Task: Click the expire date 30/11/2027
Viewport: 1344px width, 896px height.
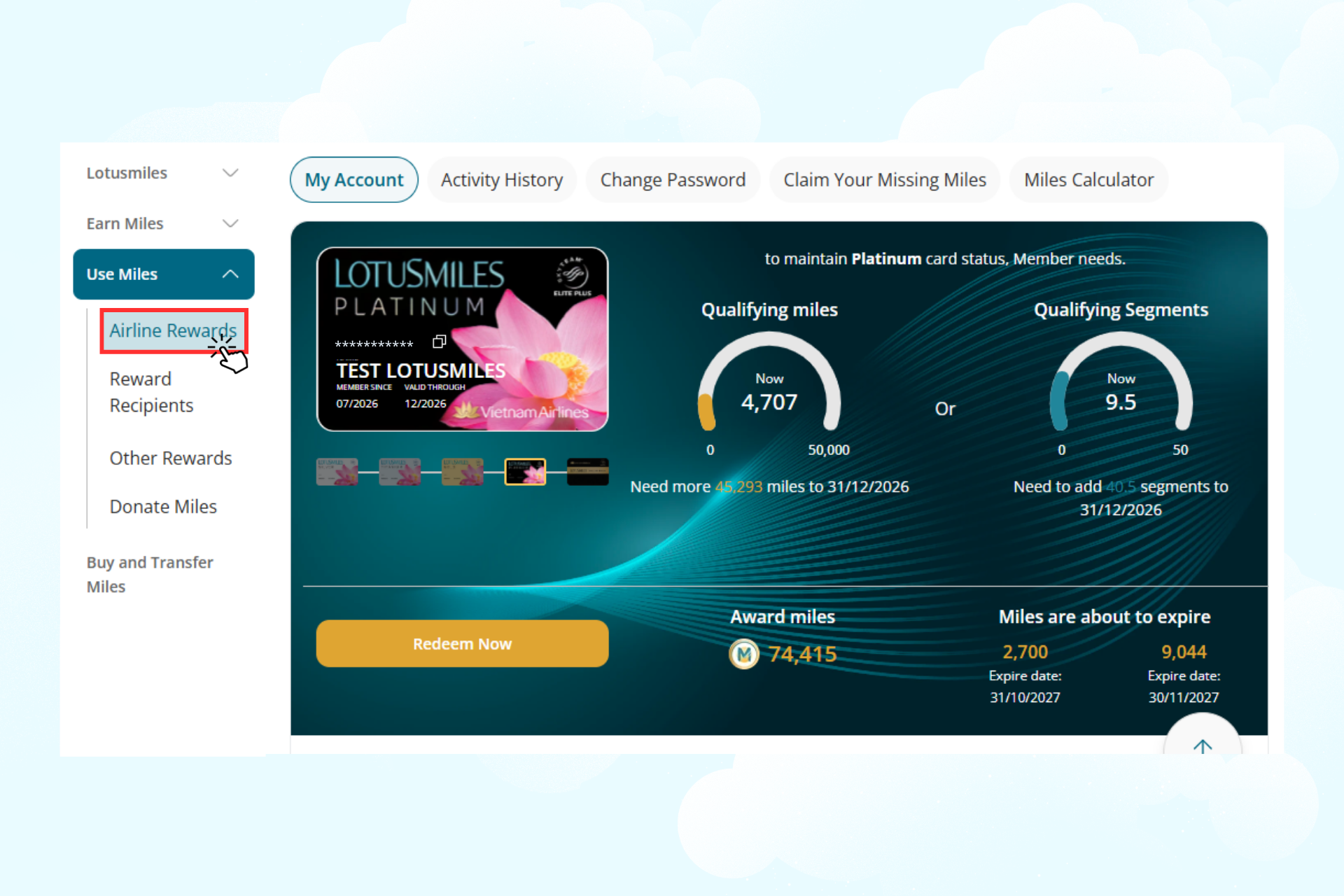Action: tap(1184, 697)
